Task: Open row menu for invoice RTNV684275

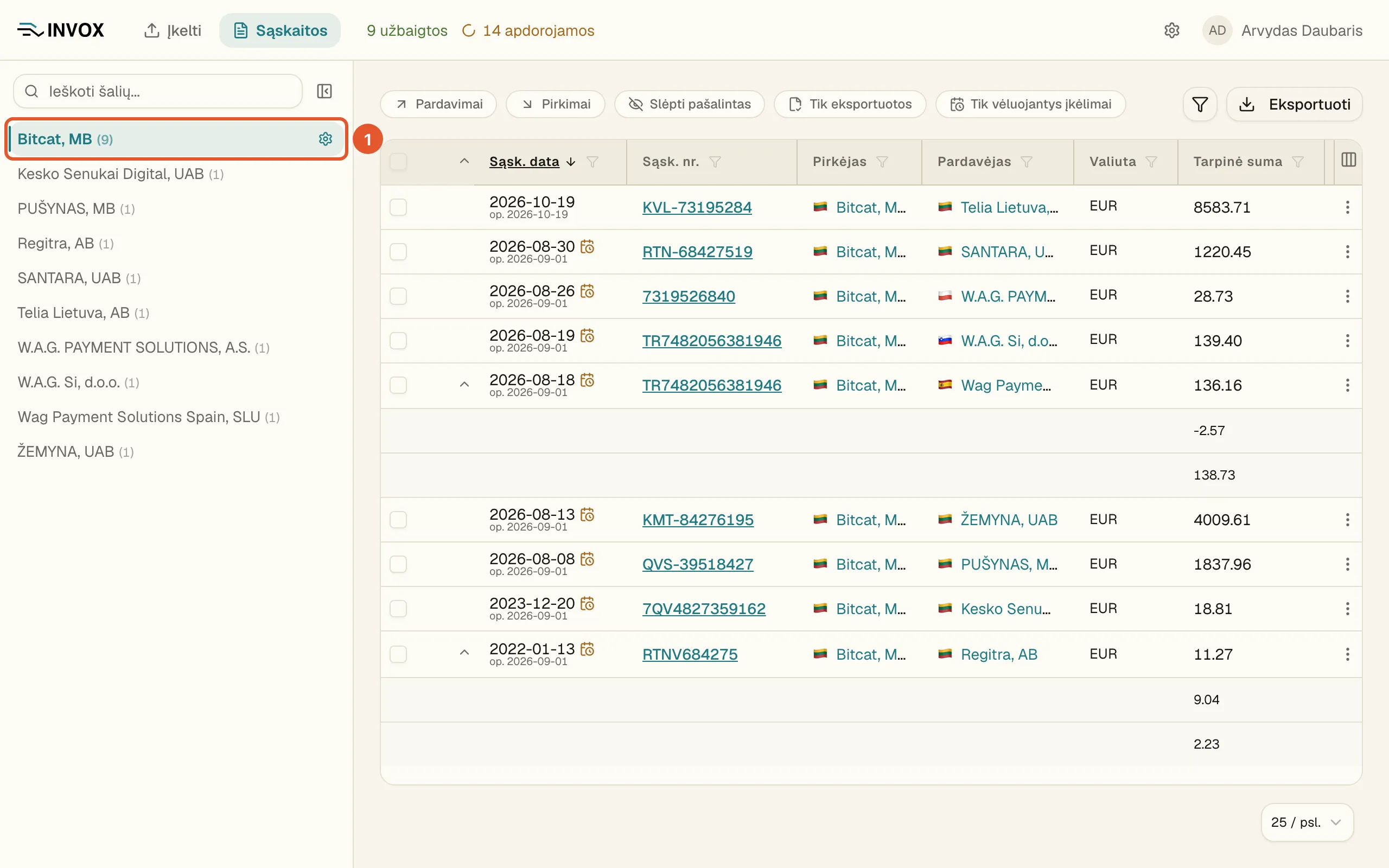Action: tap(1347, 654)
